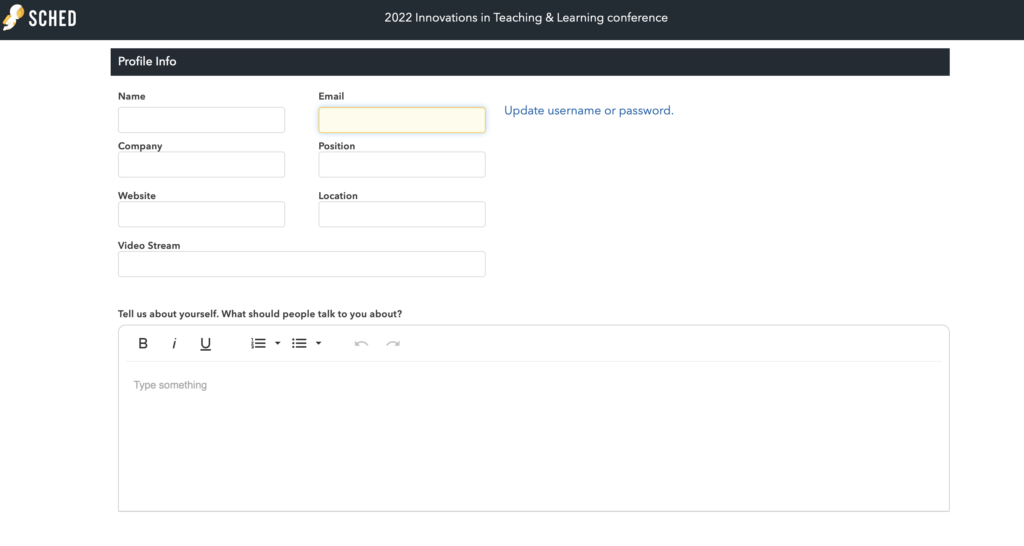Apply Italic formatting in editor toolbar

[174, 344]
